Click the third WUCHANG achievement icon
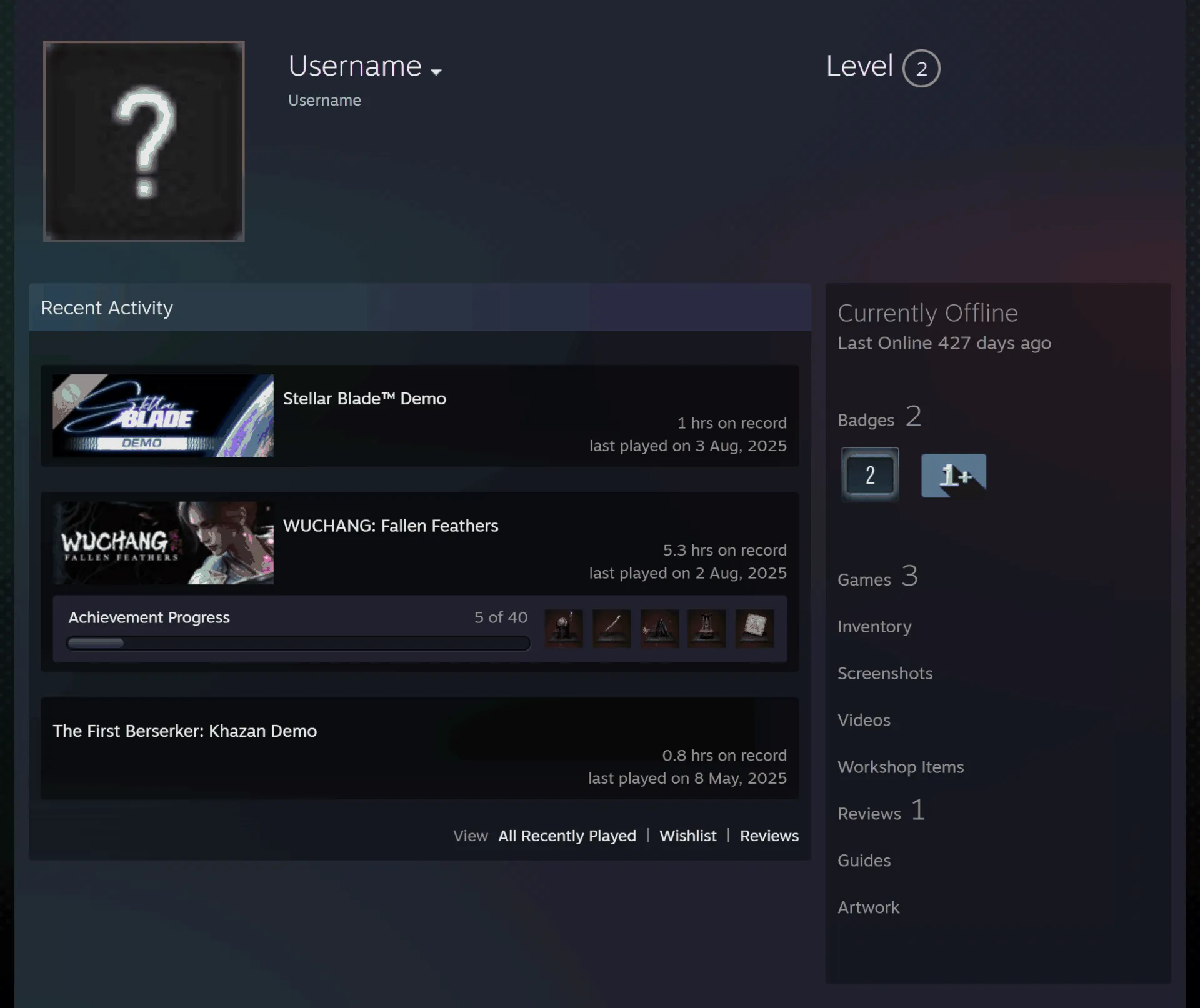 (659, 628)
